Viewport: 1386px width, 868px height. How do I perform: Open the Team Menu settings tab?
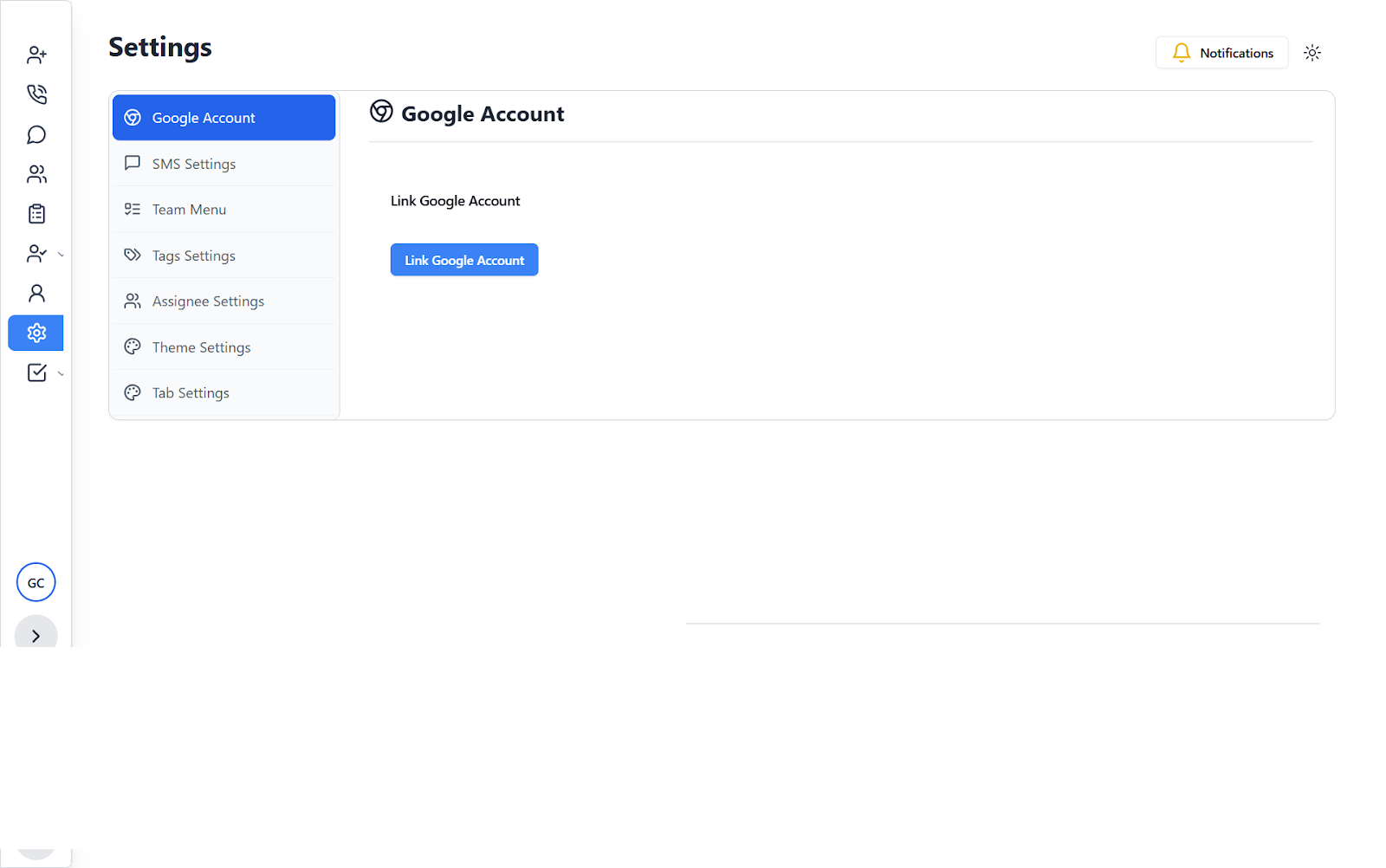click(x=223, y=210)
